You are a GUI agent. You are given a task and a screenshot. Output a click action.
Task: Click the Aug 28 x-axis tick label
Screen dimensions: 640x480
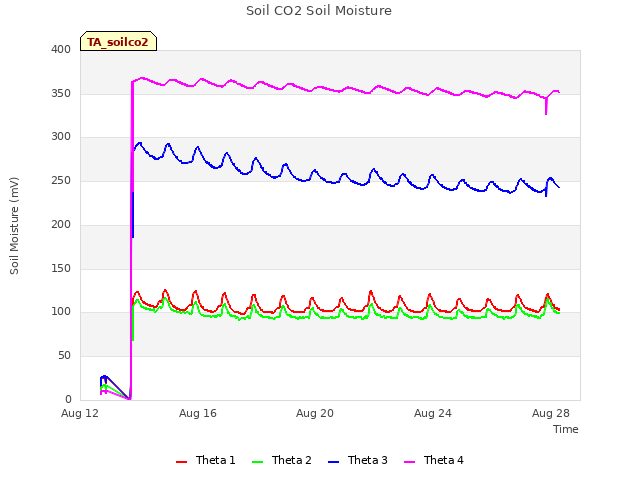tap(551, 413)
